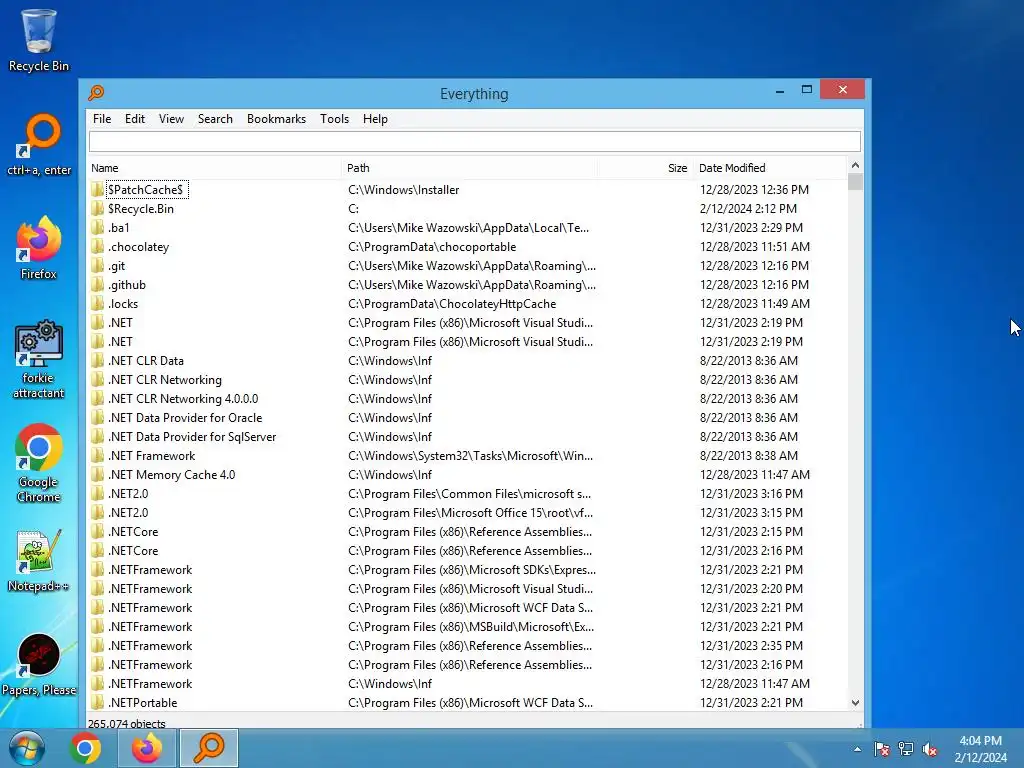
Task: Open the Edit menu
Action: [135, 119]
